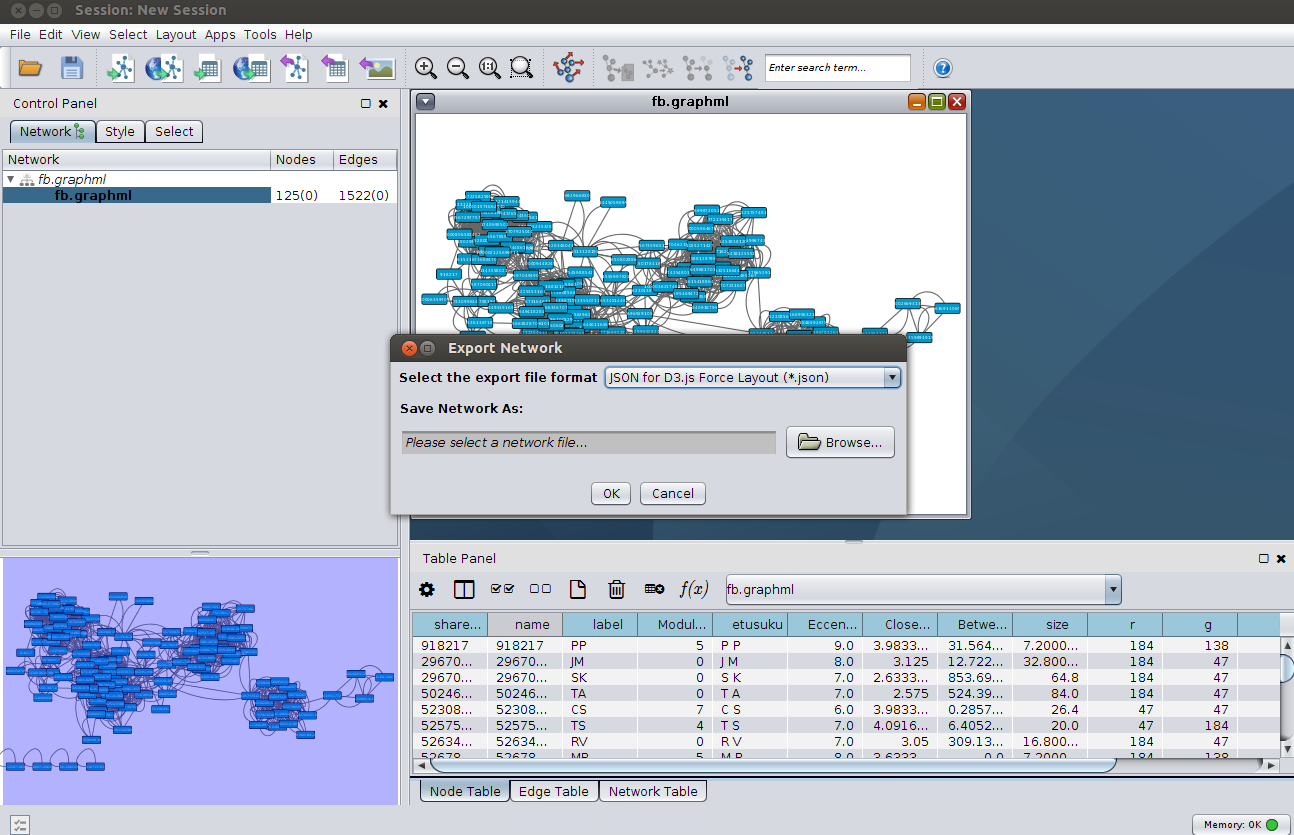
Task: Click Cancel in Export Network dialog
Action: 672,493
